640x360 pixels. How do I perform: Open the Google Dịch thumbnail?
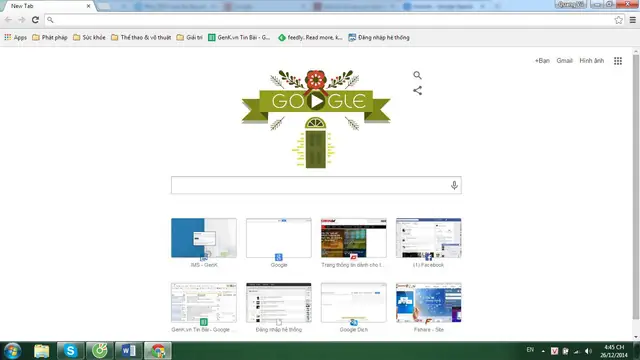tap(353, 302)
